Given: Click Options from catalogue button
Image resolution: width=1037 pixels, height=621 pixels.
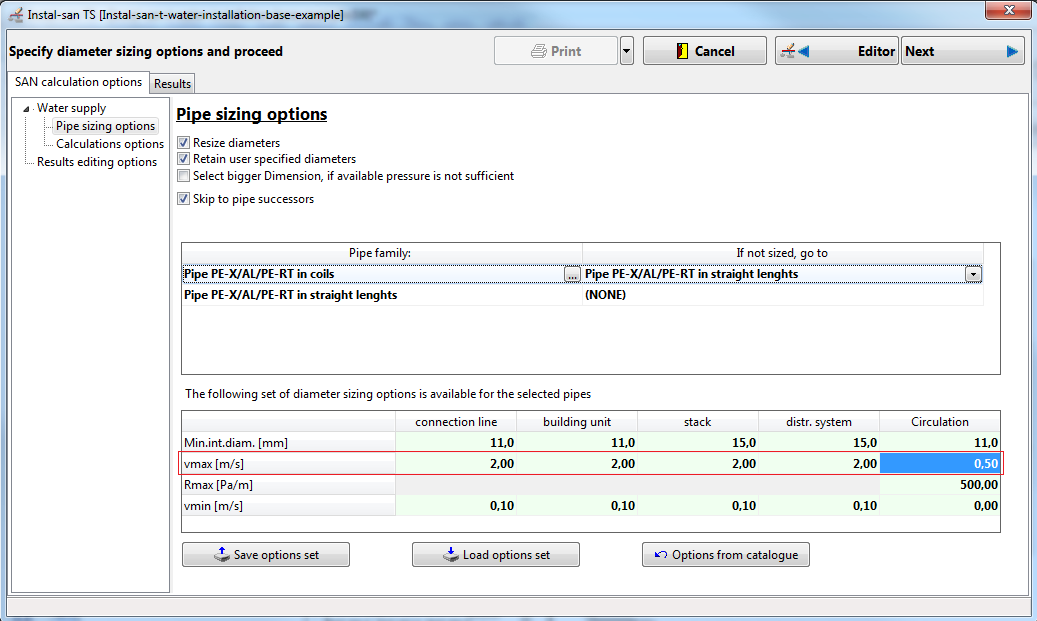Looking at the screenshot, I should coord(726,555).
